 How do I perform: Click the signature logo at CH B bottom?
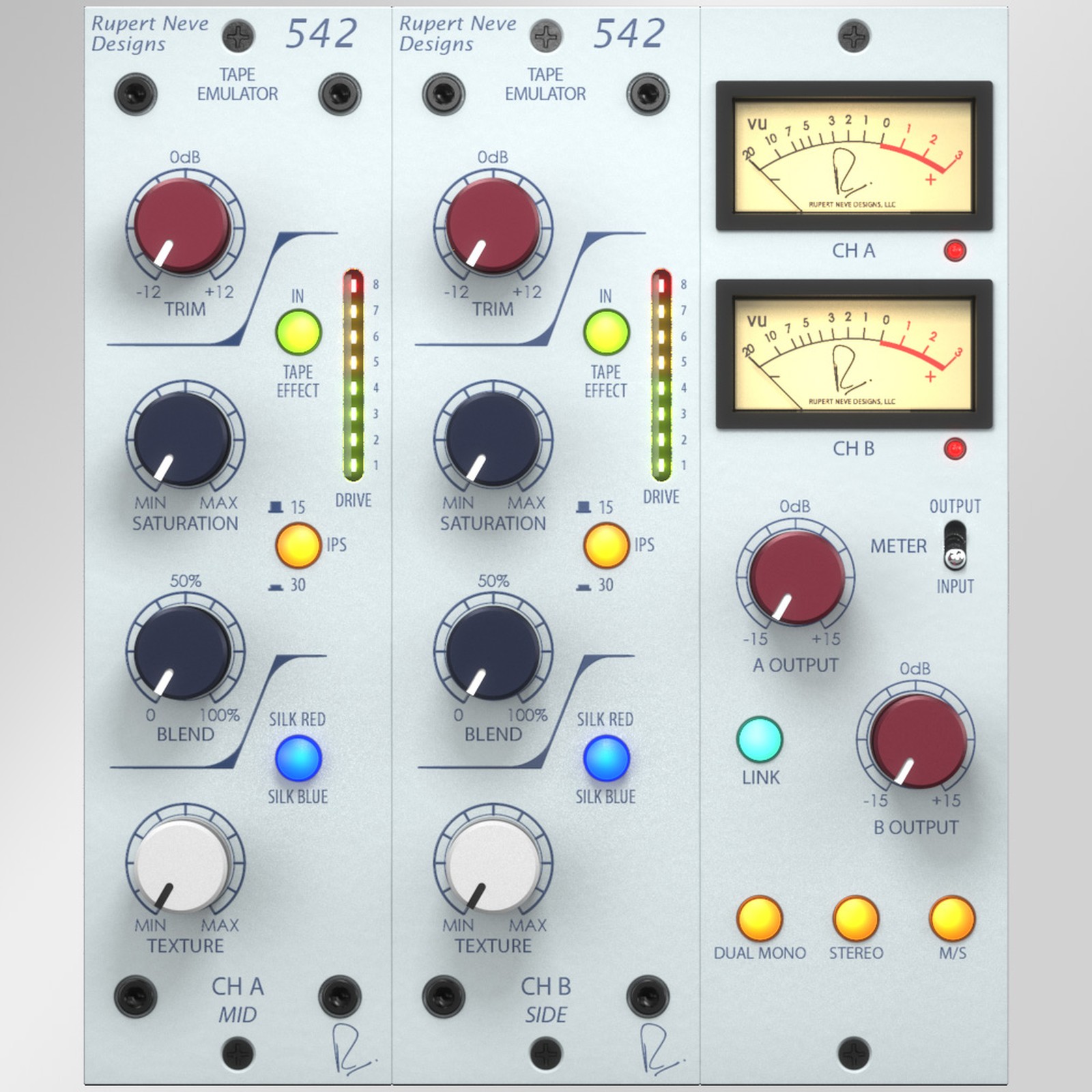tap(661, 1051)
